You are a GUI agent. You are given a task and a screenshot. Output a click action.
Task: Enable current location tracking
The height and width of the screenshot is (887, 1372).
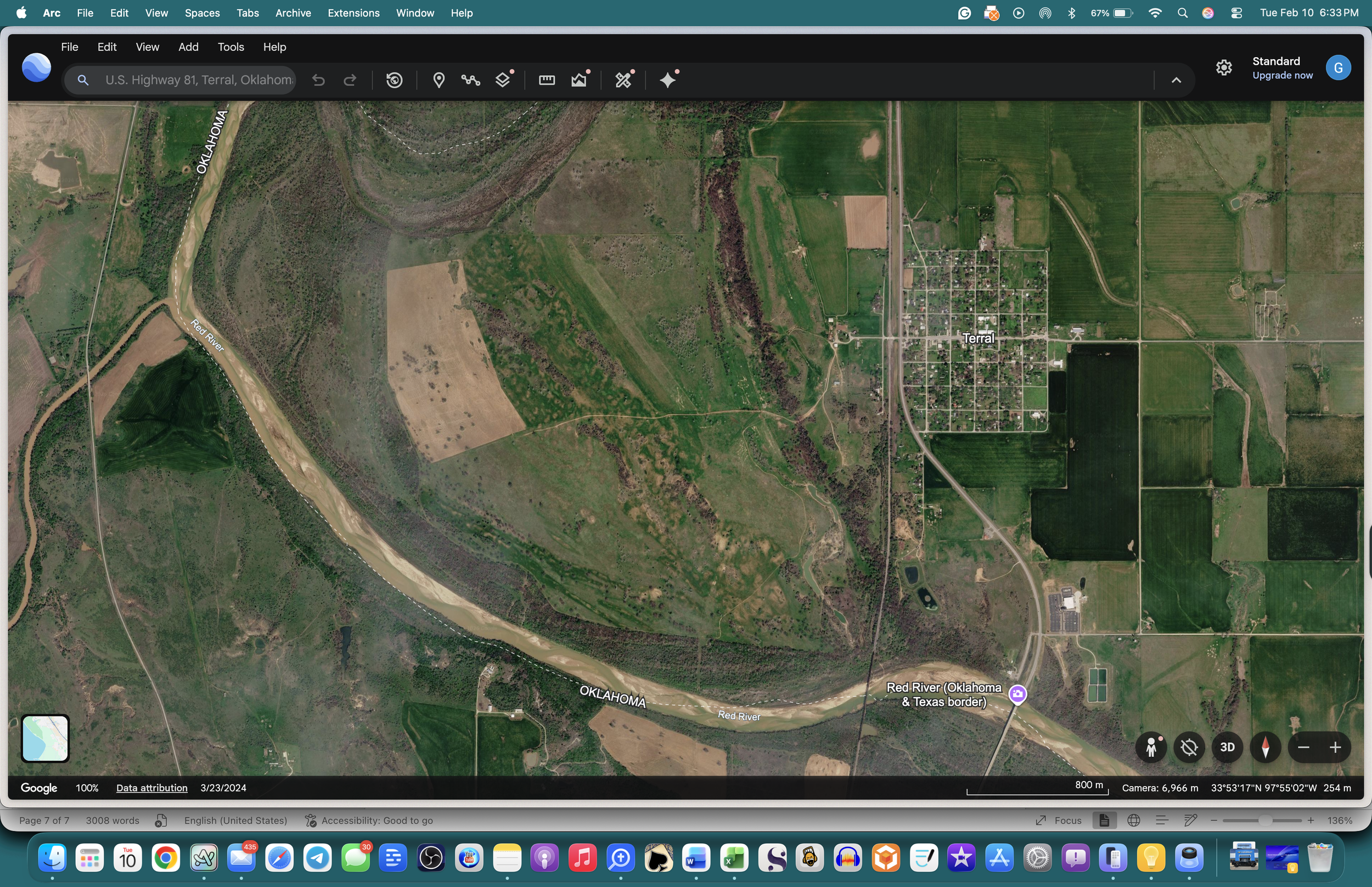point(1188,747)
